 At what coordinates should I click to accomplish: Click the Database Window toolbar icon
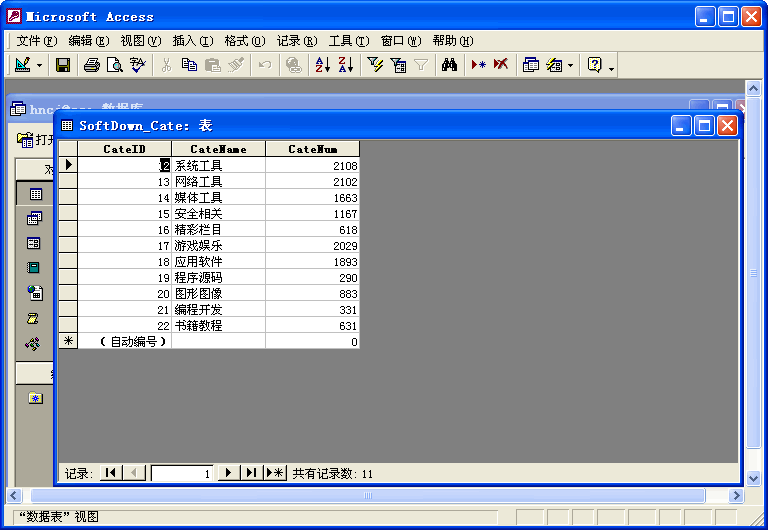[530, 65]
